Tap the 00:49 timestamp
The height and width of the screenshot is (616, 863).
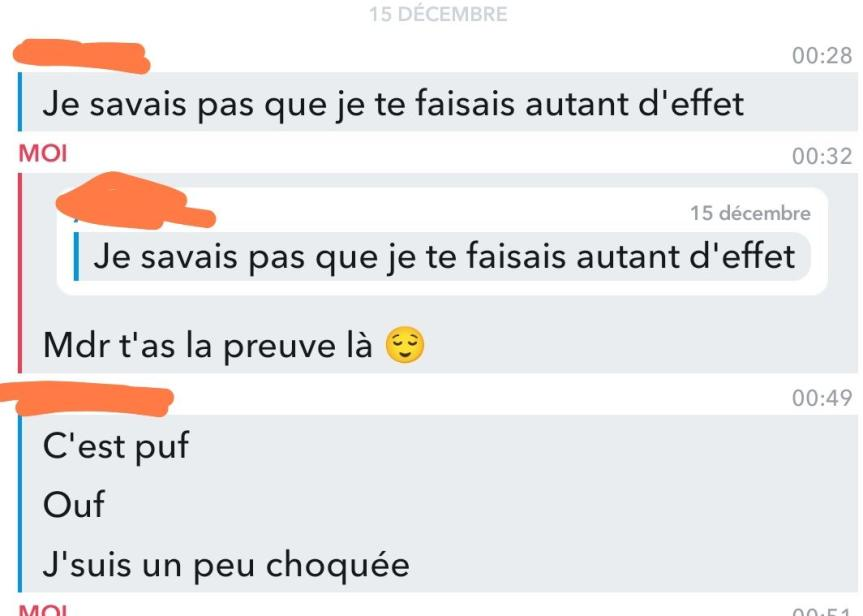click(x=822, y=397)
